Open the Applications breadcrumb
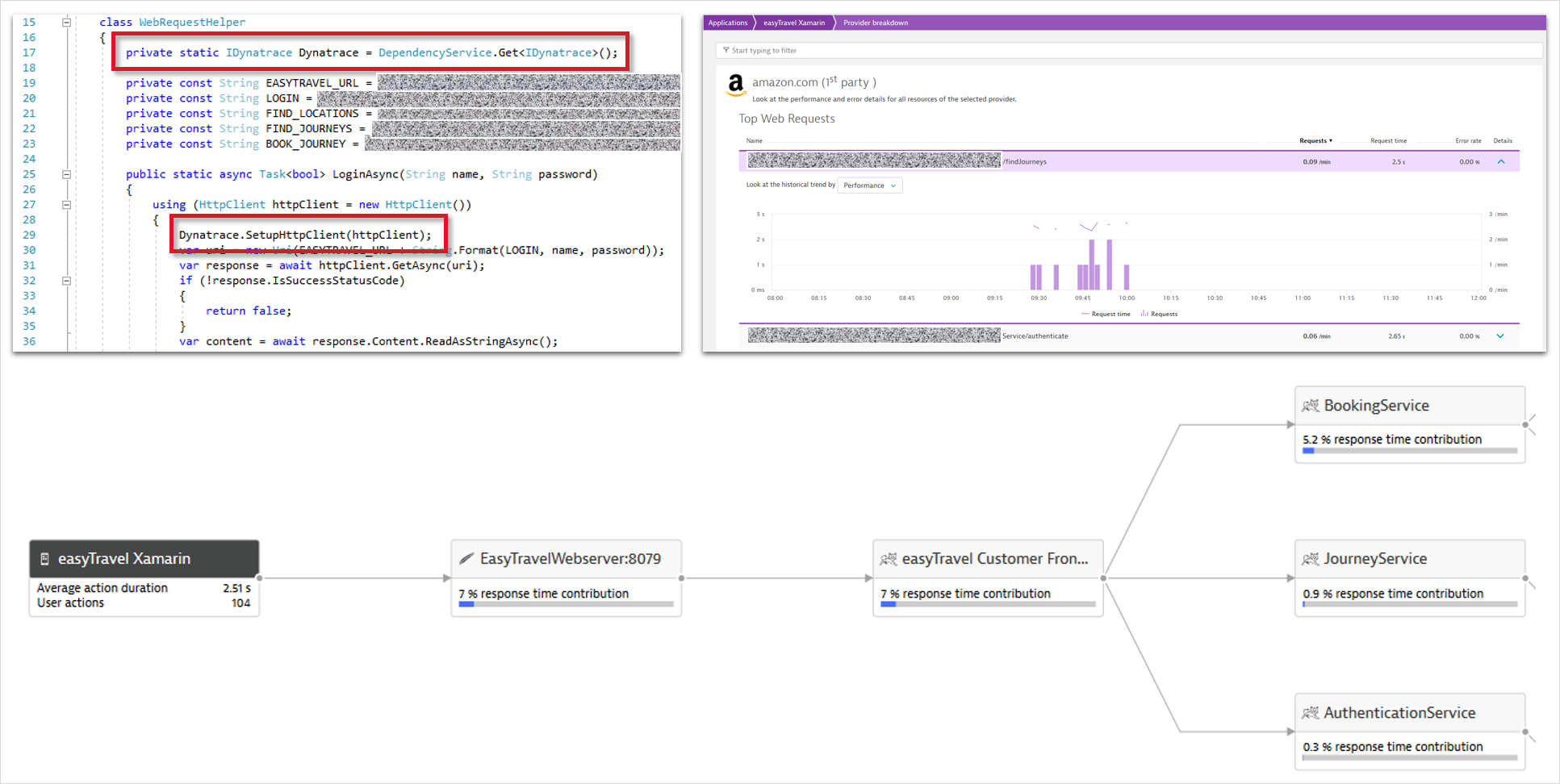The width and height of the screenshot is (1560, 784). point(728,23)
